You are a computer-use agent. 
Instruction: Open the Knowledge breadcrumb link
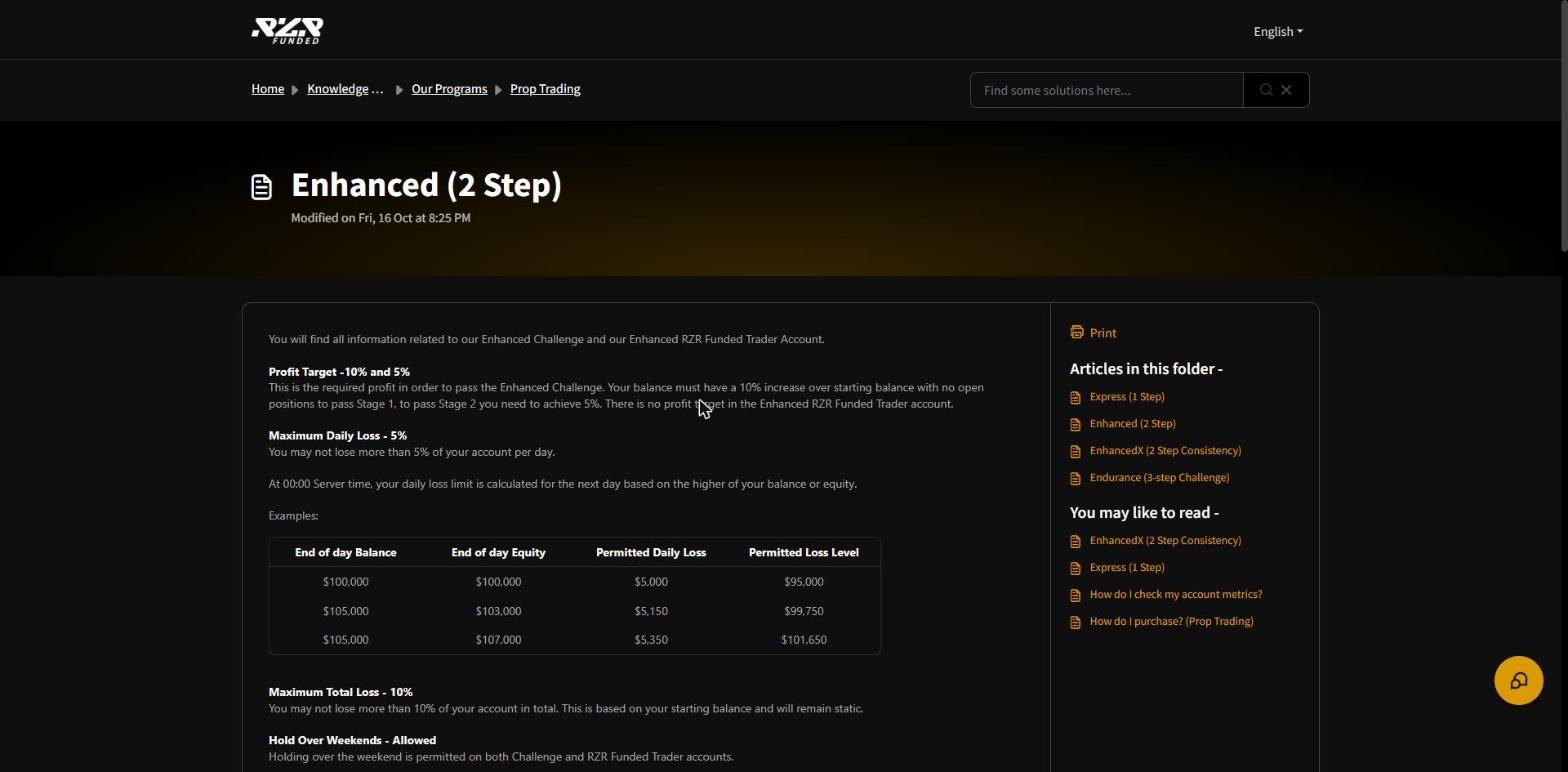click(x=345, y=89)
